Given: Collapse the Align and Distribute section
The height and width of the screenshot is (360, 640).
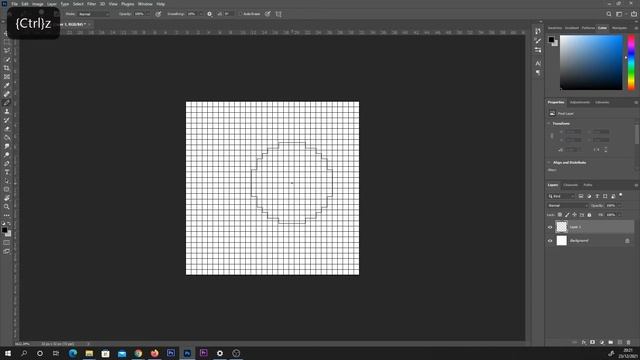Looking at the screenshot, I should [x=549, y=162].
